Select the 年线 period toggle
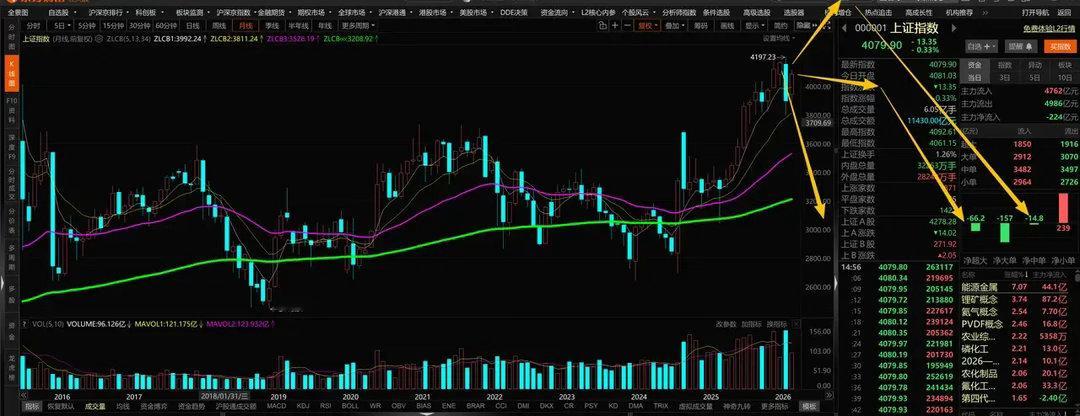 (x=326, y=25)
